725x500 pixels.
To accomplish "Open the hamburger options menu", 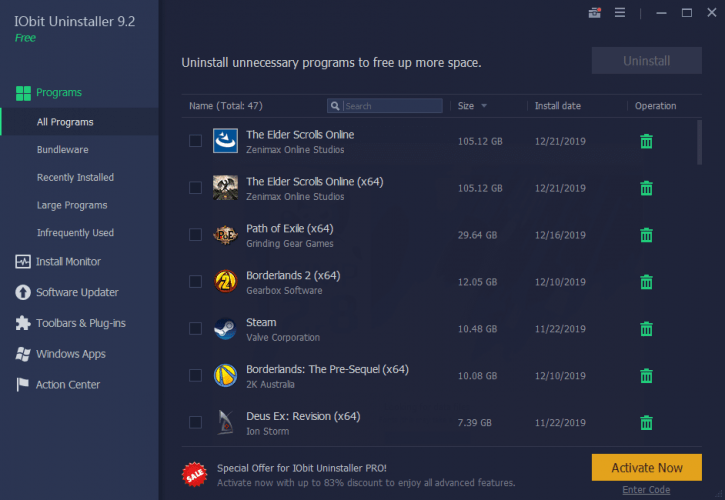I will [x=620, y=13].
